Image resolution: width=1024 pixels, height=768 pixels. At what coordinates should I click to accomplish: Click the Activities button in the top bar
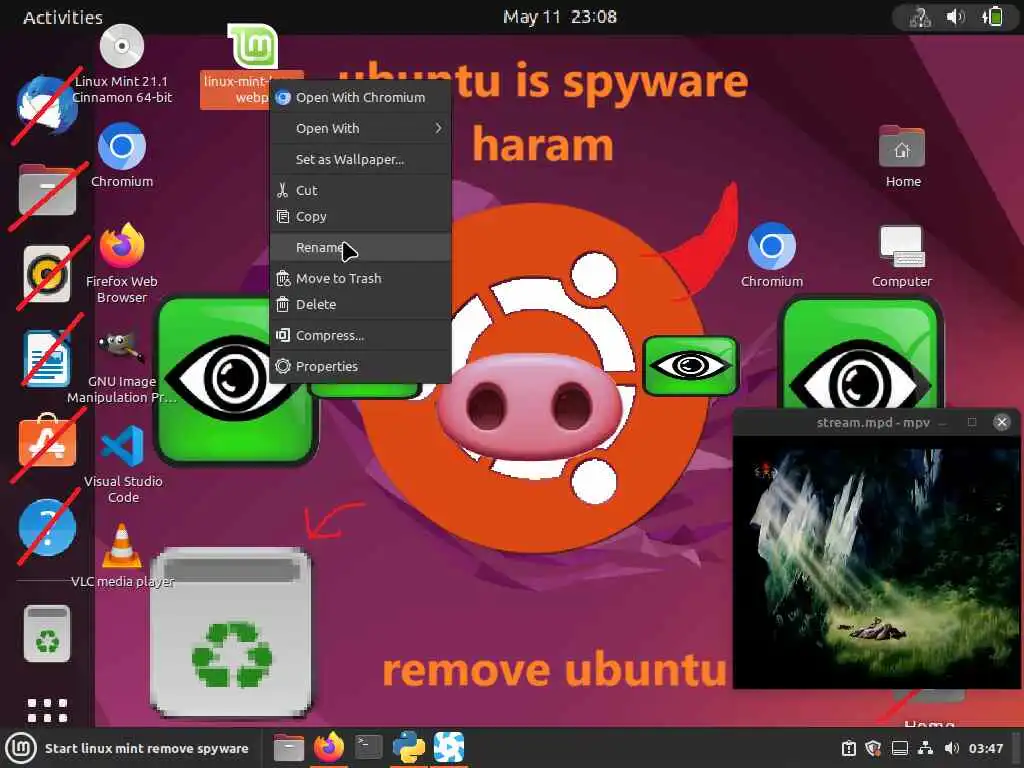click(63, 17)
